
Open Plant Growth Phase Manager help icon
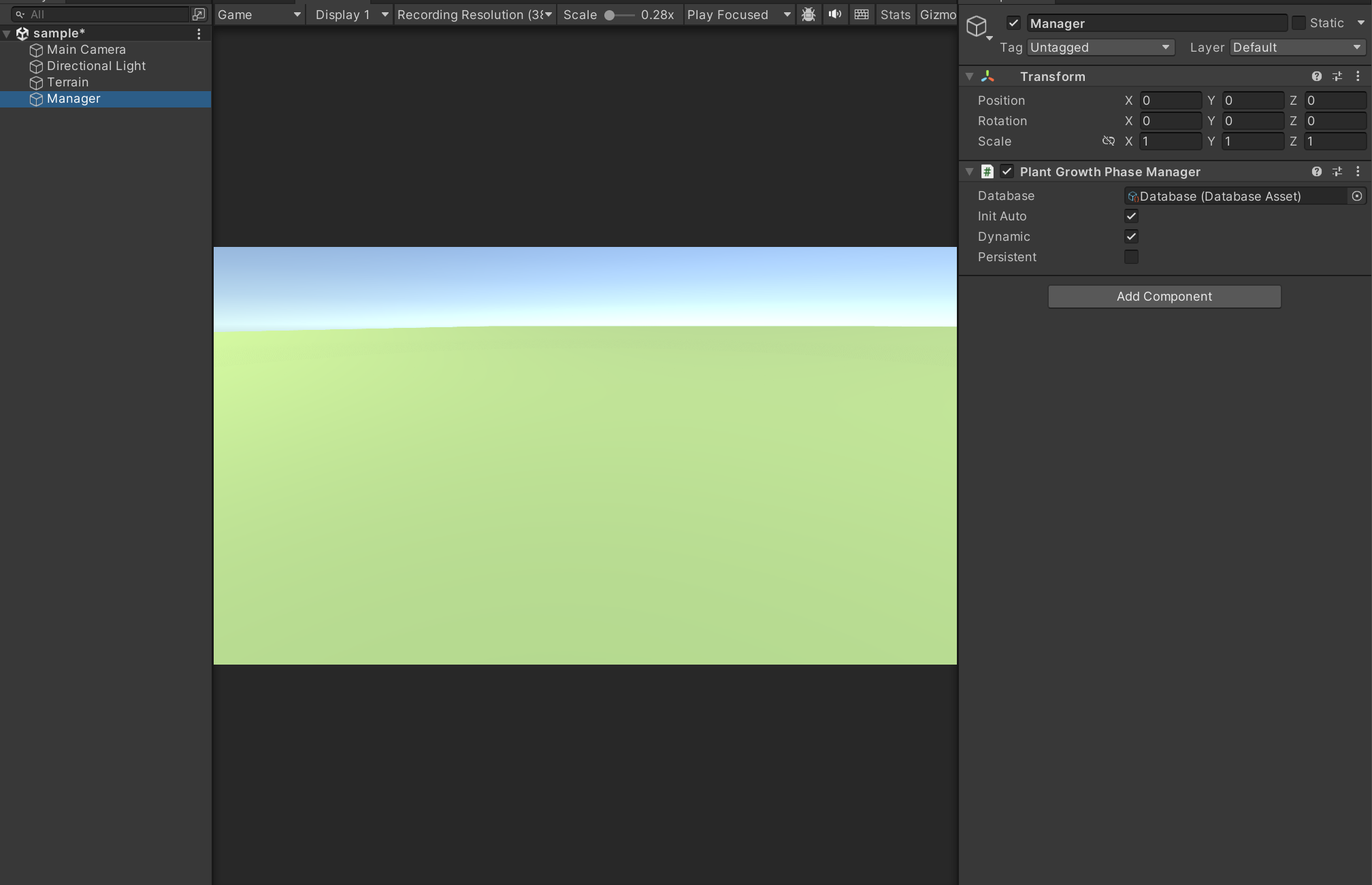point(1317,171)
